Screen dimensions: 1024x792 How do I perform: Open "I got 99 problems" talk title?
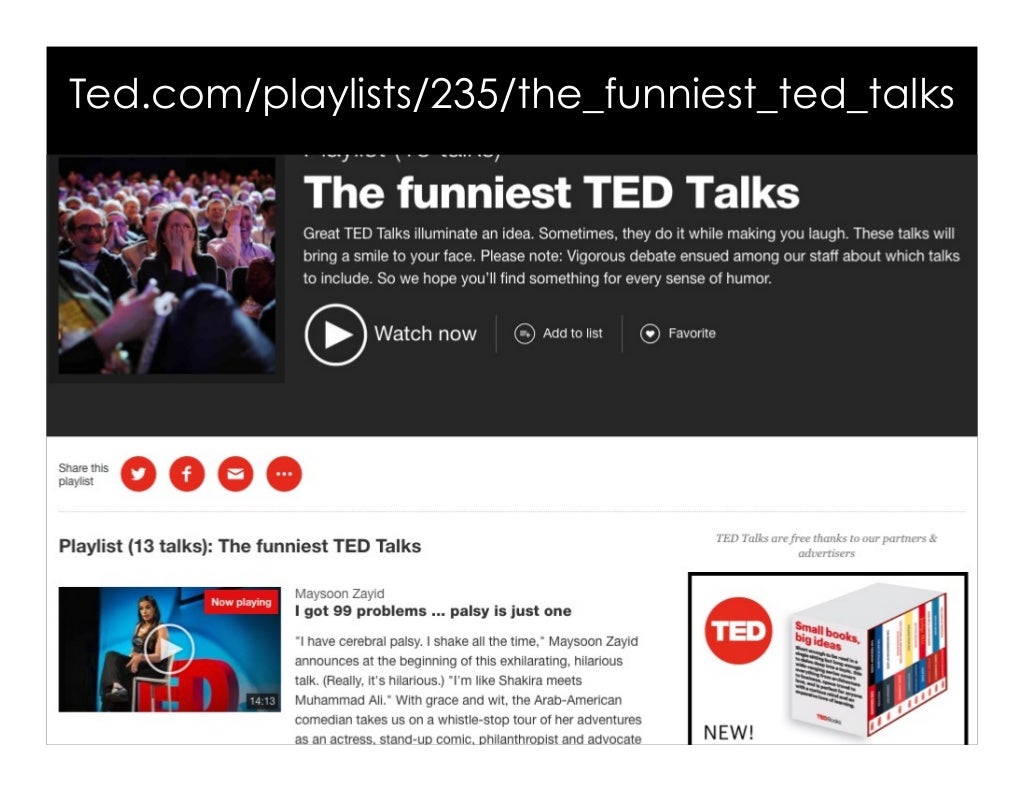(433, 611)
